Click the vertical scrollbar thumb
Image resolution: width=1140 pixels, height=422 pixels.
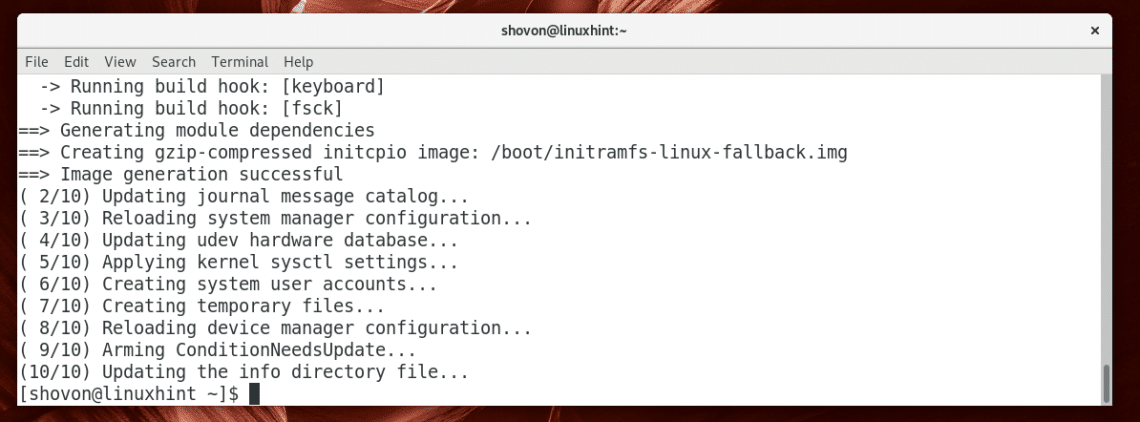click(x=1105, y=383)
